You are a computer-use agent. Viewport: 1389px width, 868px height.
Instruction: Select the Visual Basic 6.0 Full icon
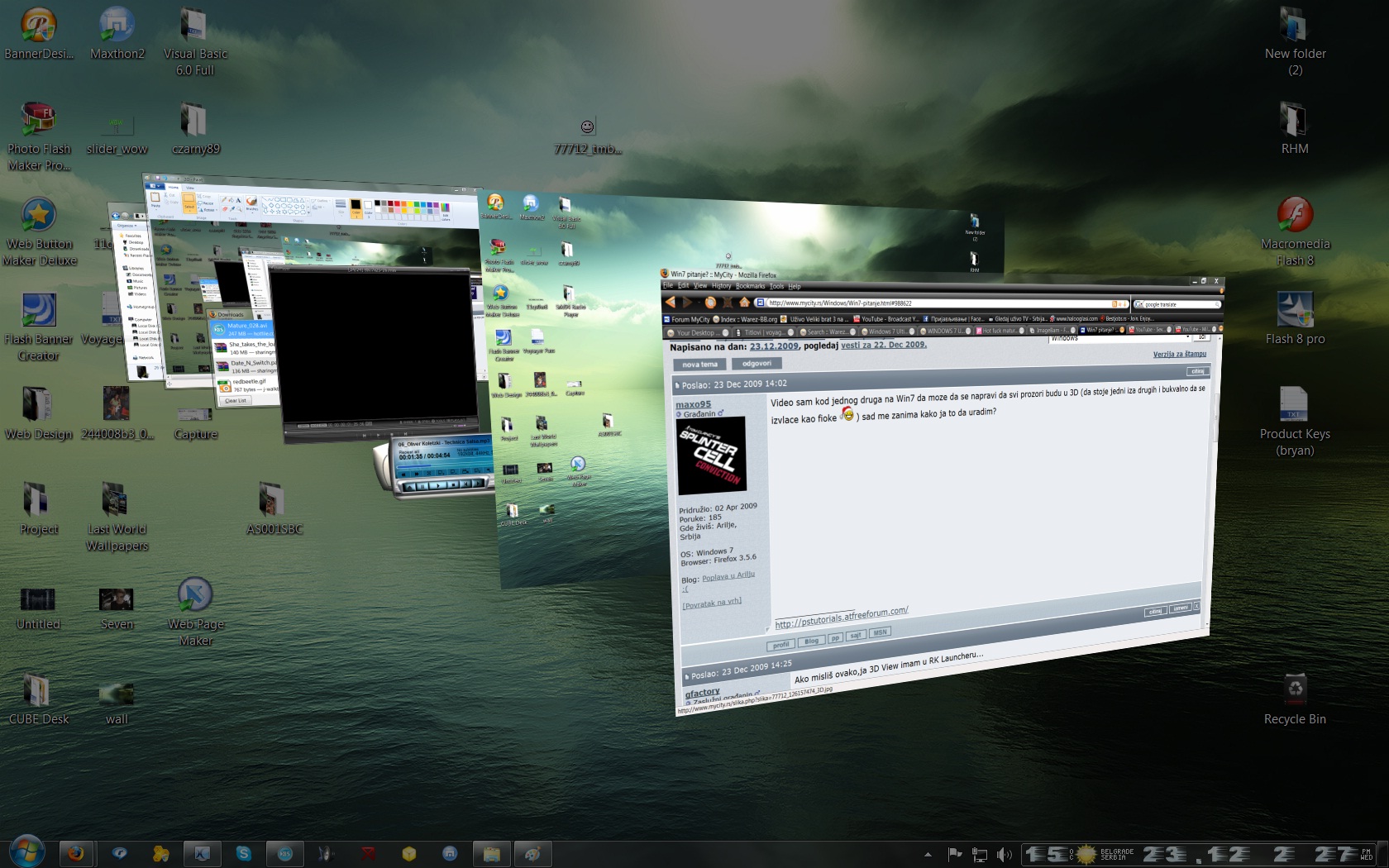pos(195,41)
